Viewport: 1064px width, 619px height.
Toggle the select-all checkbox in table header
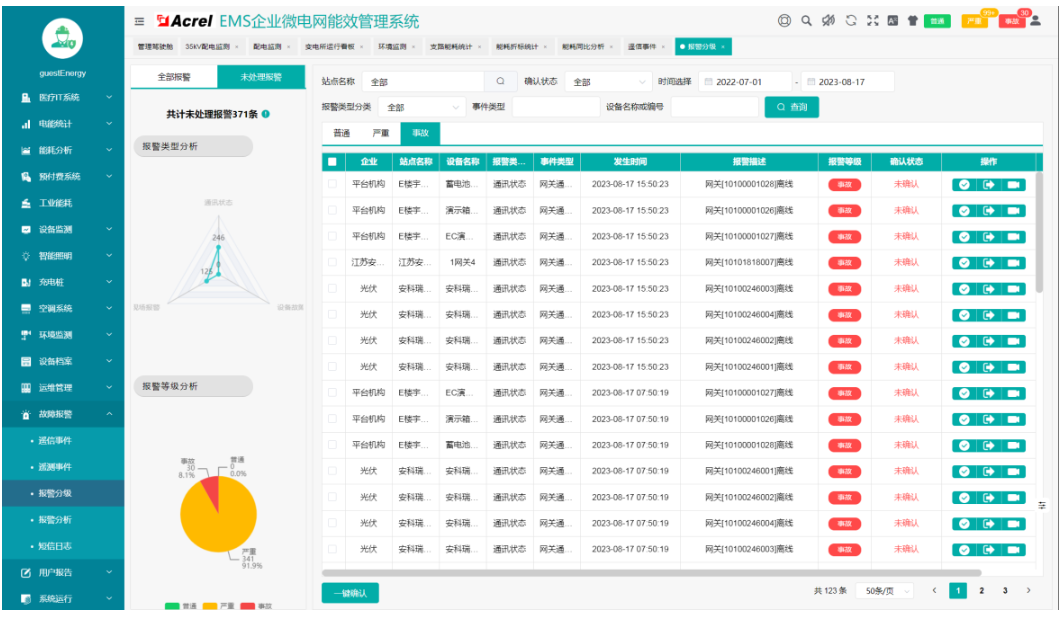pos(332,162)
